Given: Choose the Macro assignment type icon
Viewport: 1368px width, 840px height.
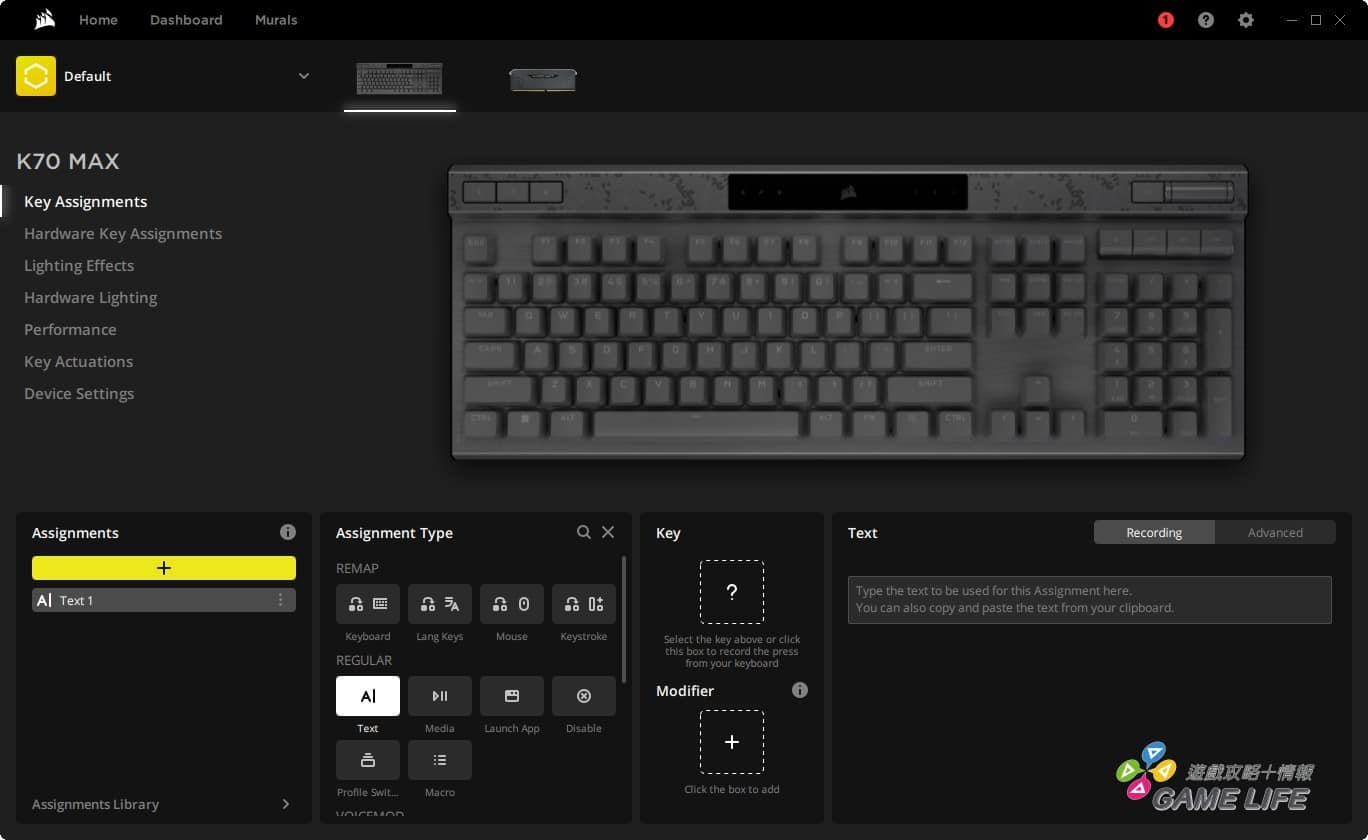Looking at the screenshot, I should coord(439,760).
